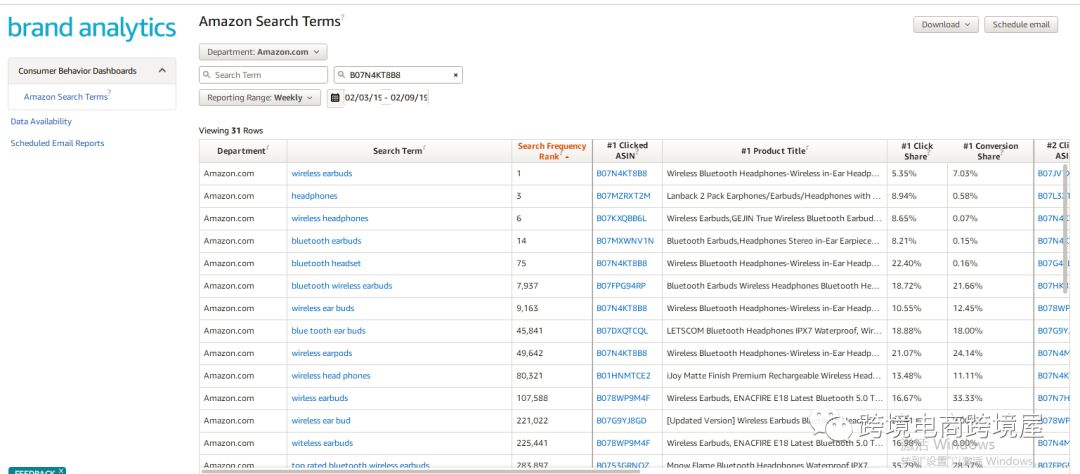
Task: Click the Schedule email button
Action: [1021, 25]
